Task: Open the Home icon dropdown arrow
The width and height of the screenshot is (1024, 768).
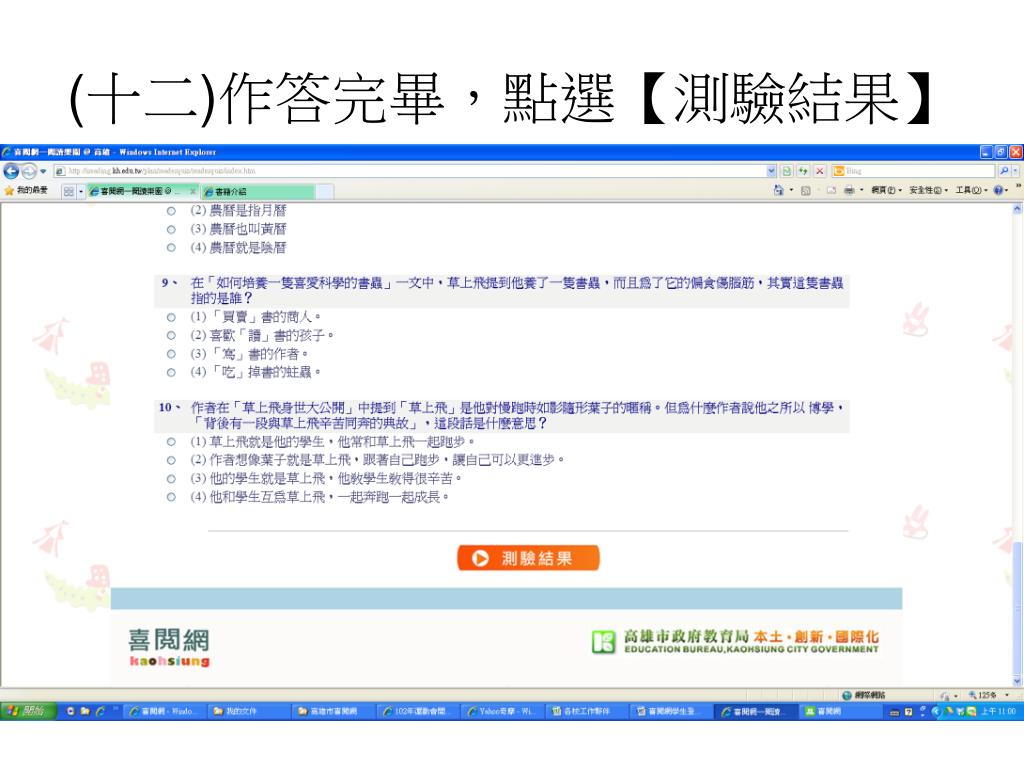Action: point(792,191)
